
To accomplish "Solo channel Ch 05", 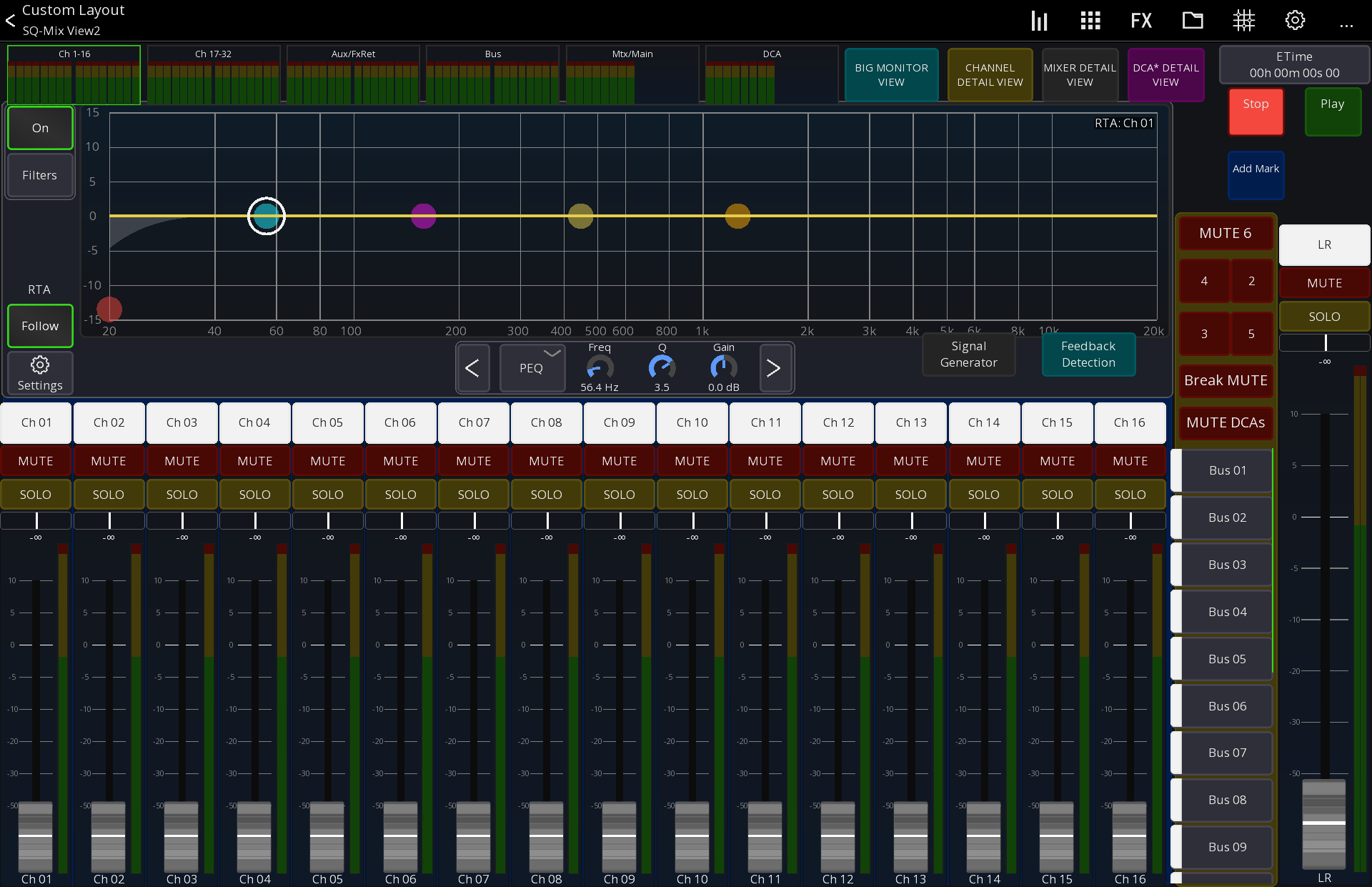I will pyautogui.click(x=327, y=495).
